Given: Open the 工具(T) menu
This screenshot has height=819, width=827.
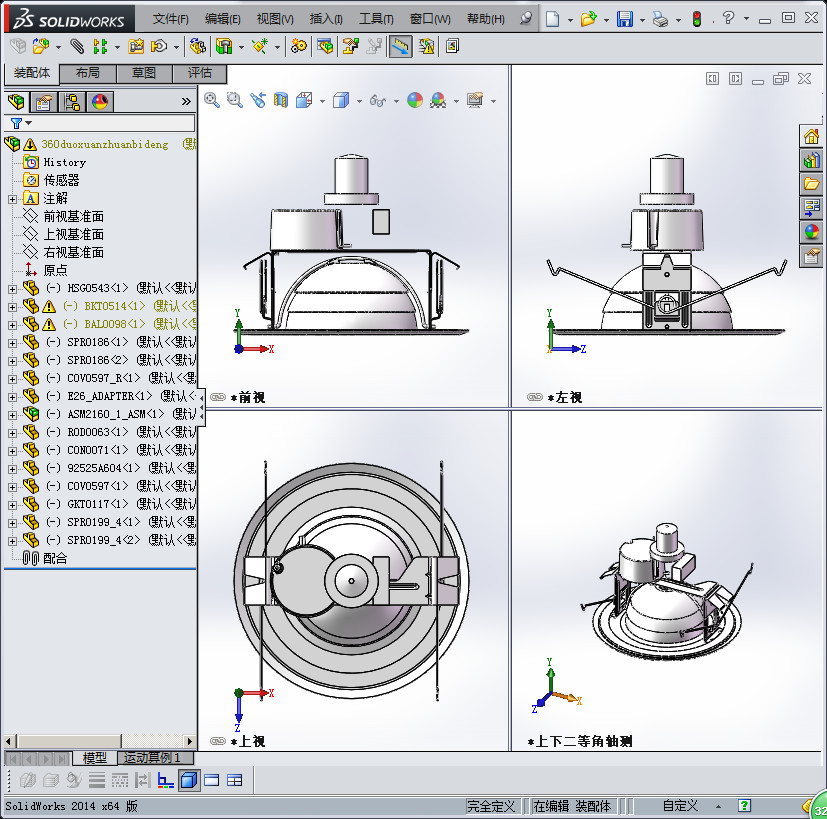Looking at the screenshot, I should pyautogui.click(x=376, y=19).
